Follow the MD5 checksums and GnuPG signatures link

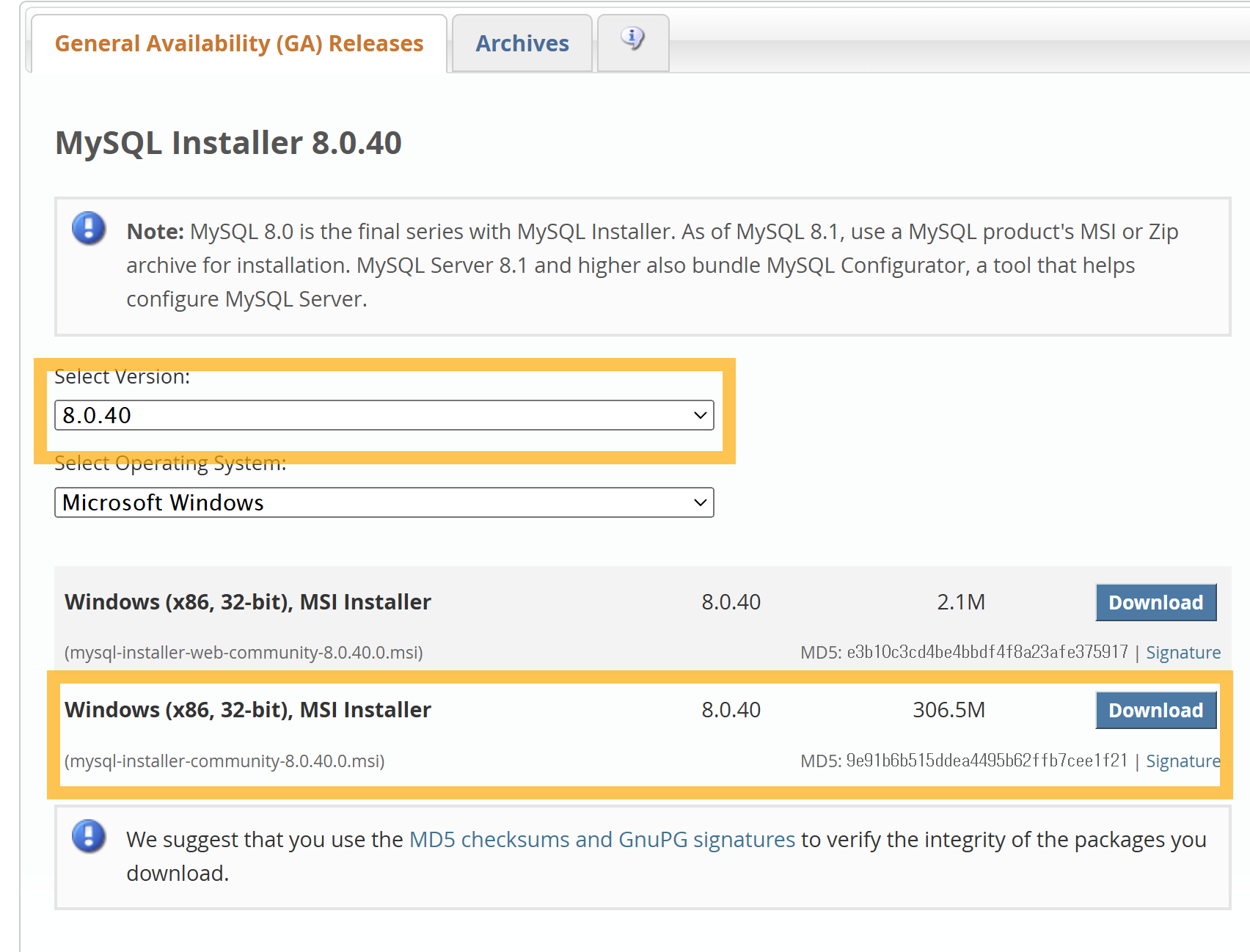tap(602, 839)
